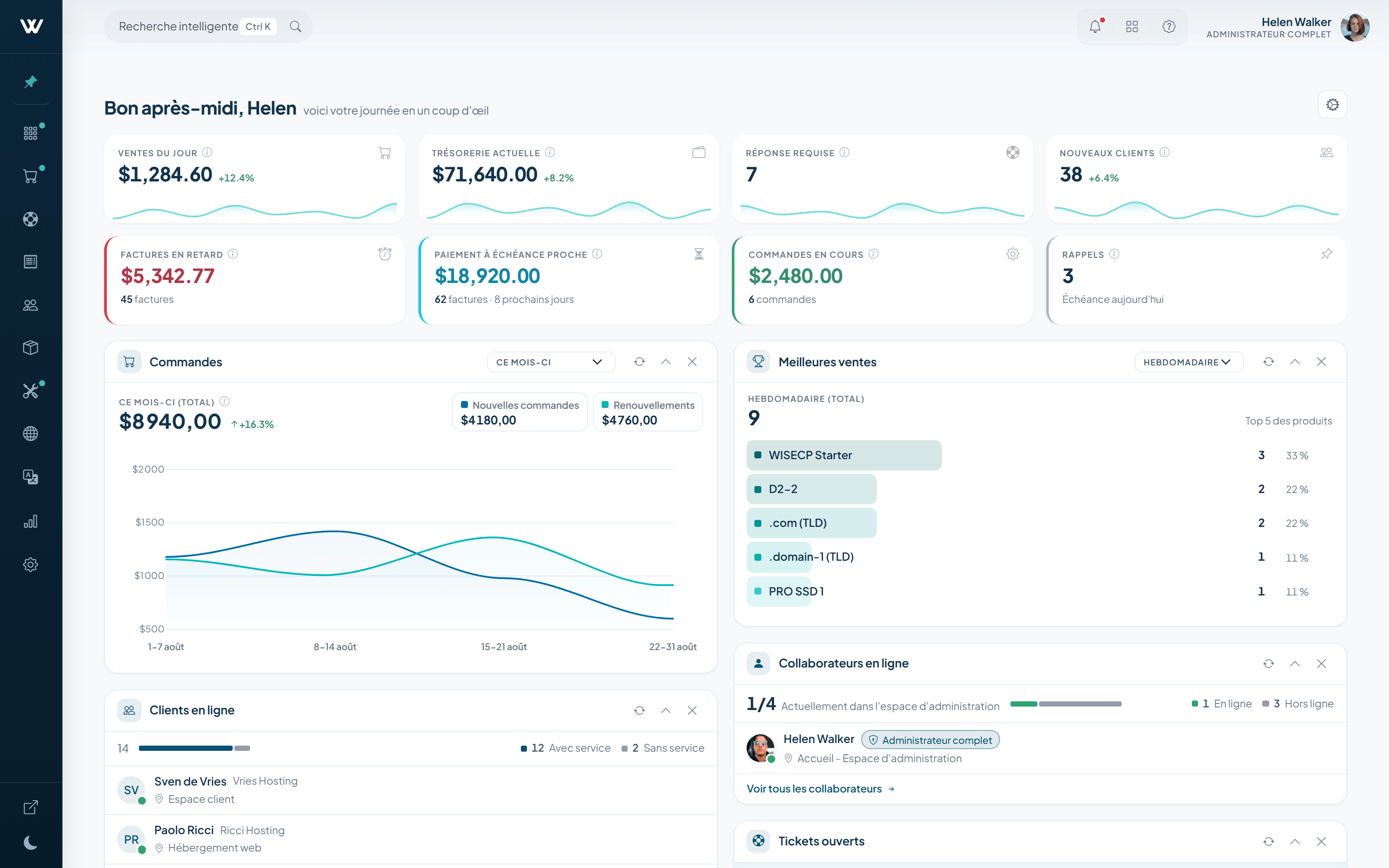
Task: Select the .com (TLD) product bar
Action: pos(812,523)
